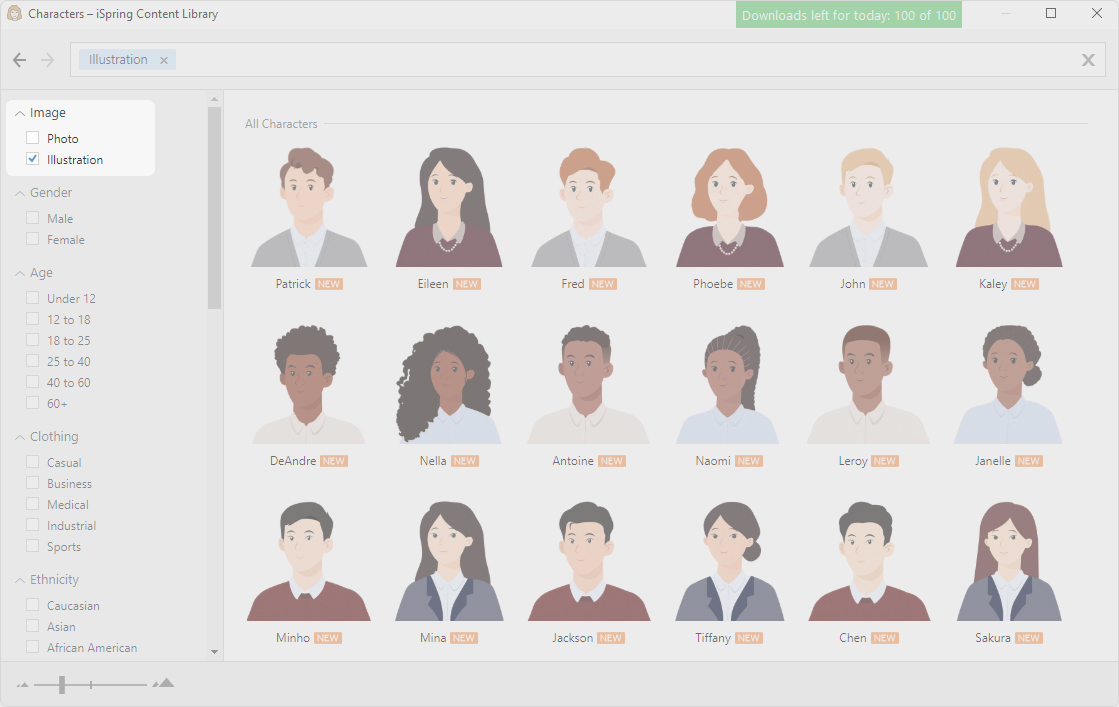
Task: Click the search input field
Action: pyautogui.click(x=587, y=60)
